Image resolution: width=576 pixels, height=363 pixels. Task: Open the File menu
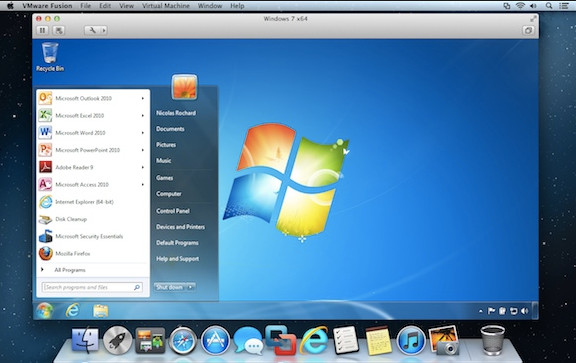pyautogui.click(x=86, y=6)
